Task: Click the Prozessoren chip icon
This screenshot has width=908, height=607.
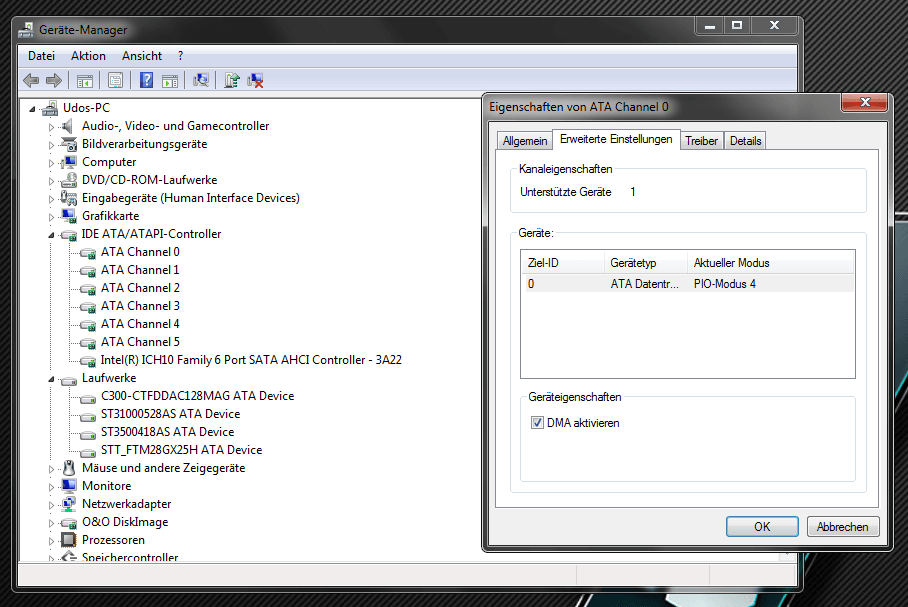Action: point(68,540)
